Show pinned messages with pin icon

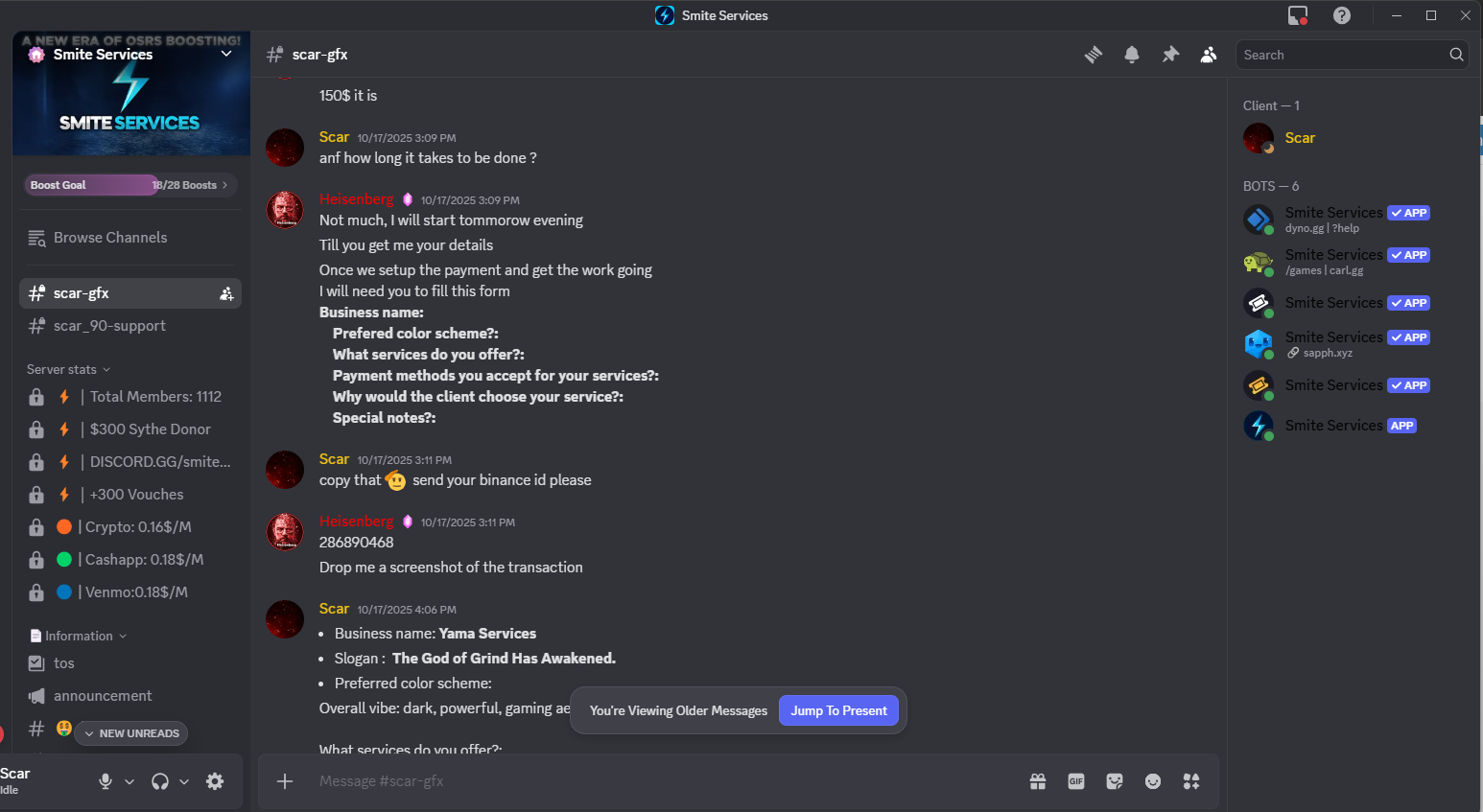click(x=1170, y=55)
